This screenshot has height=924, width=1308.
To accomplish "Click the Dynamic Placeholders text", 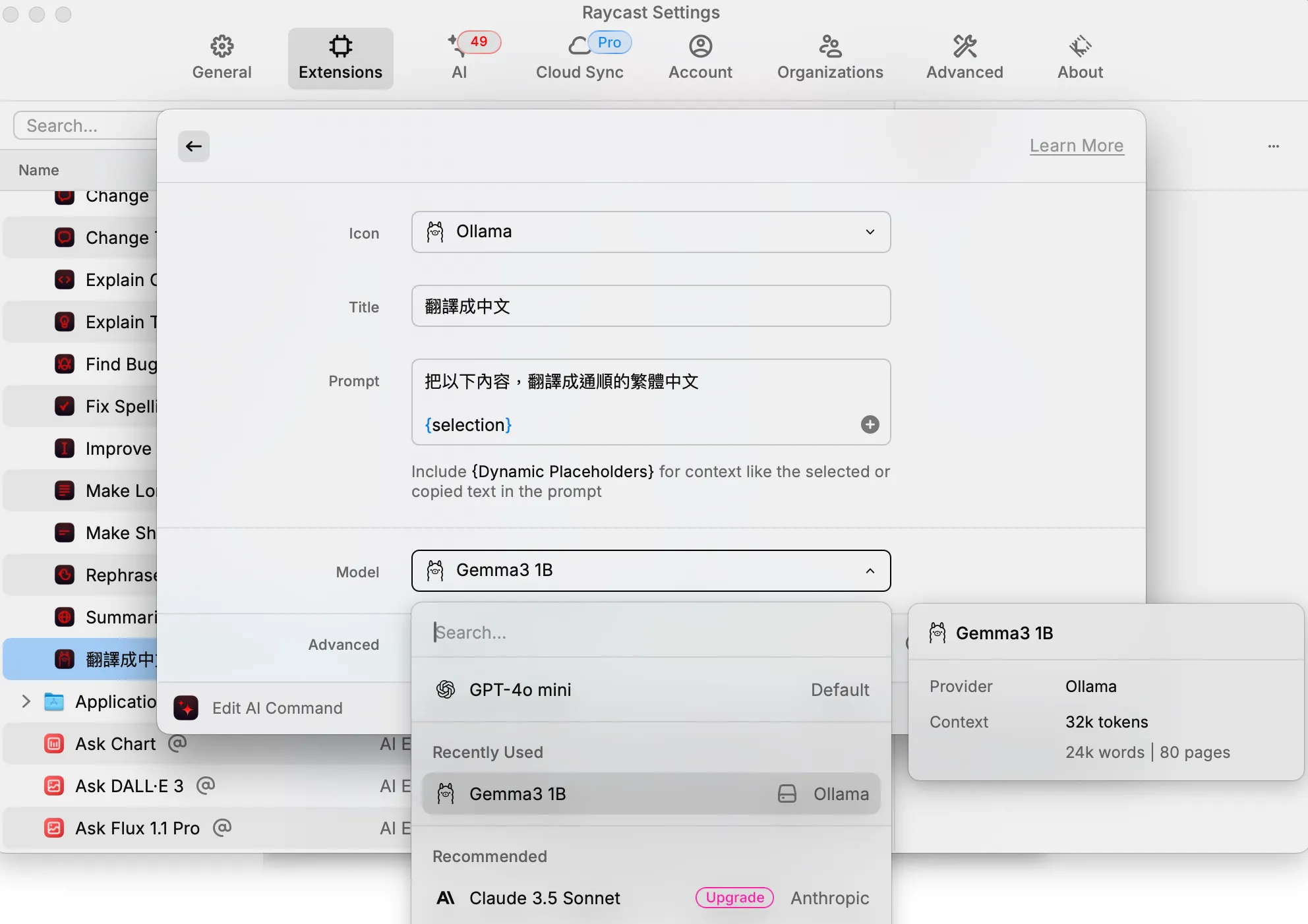I will click(562, 471).
